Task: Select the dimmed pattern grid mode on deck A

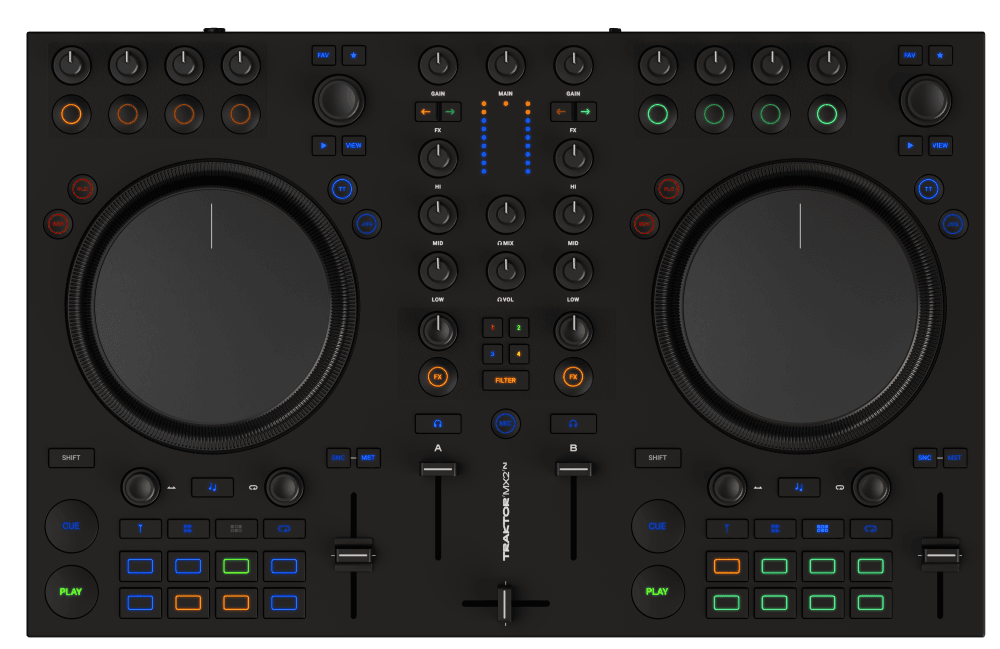Action: (x=236, y=529)
